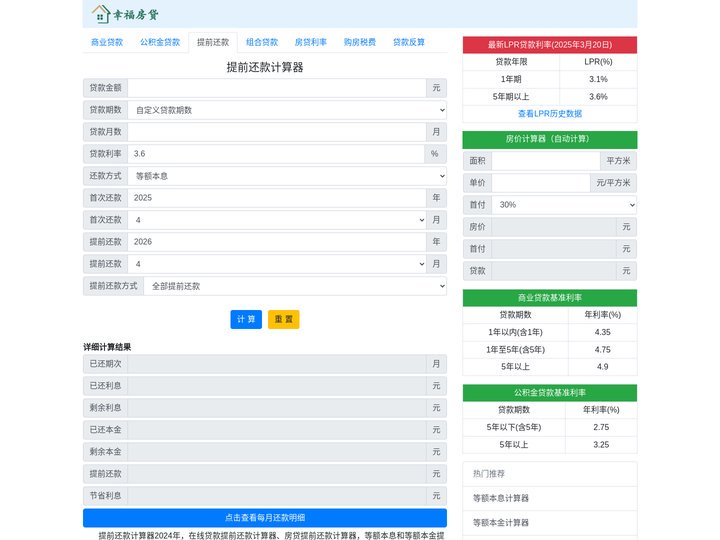Click the 4.9 rate cell
720x540 pixels.
click(602, 367)
